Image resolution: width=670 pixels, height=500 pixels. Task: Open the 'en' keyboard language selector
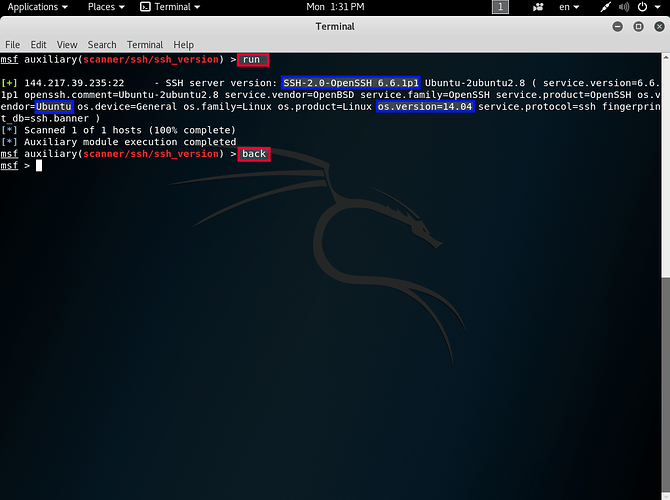[573, 7]
